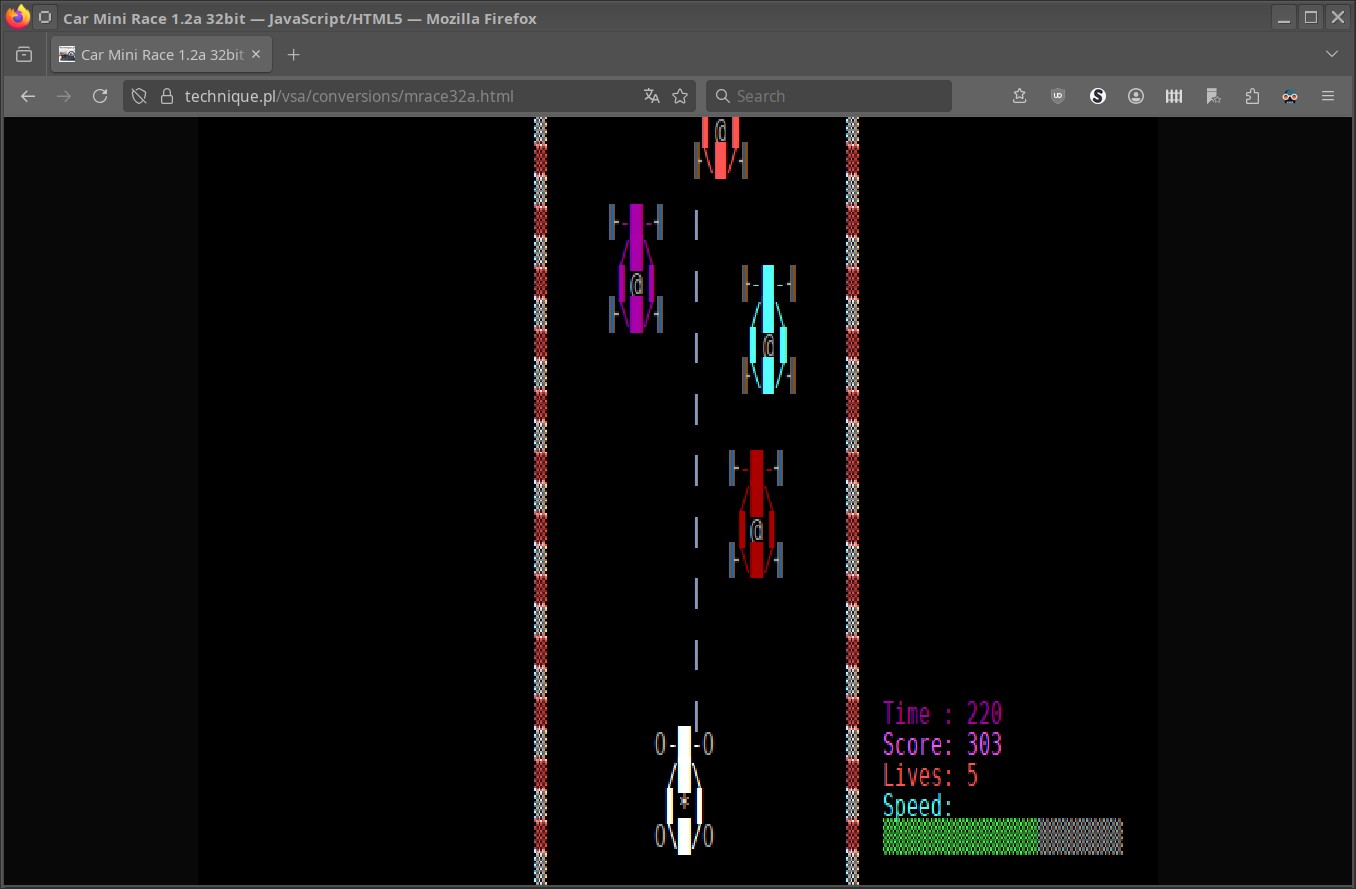Open the uBlock Origin extension icon
The height and width of the screenshot is (889, 1356).
pyautogui.click(x=1058, y=96)
